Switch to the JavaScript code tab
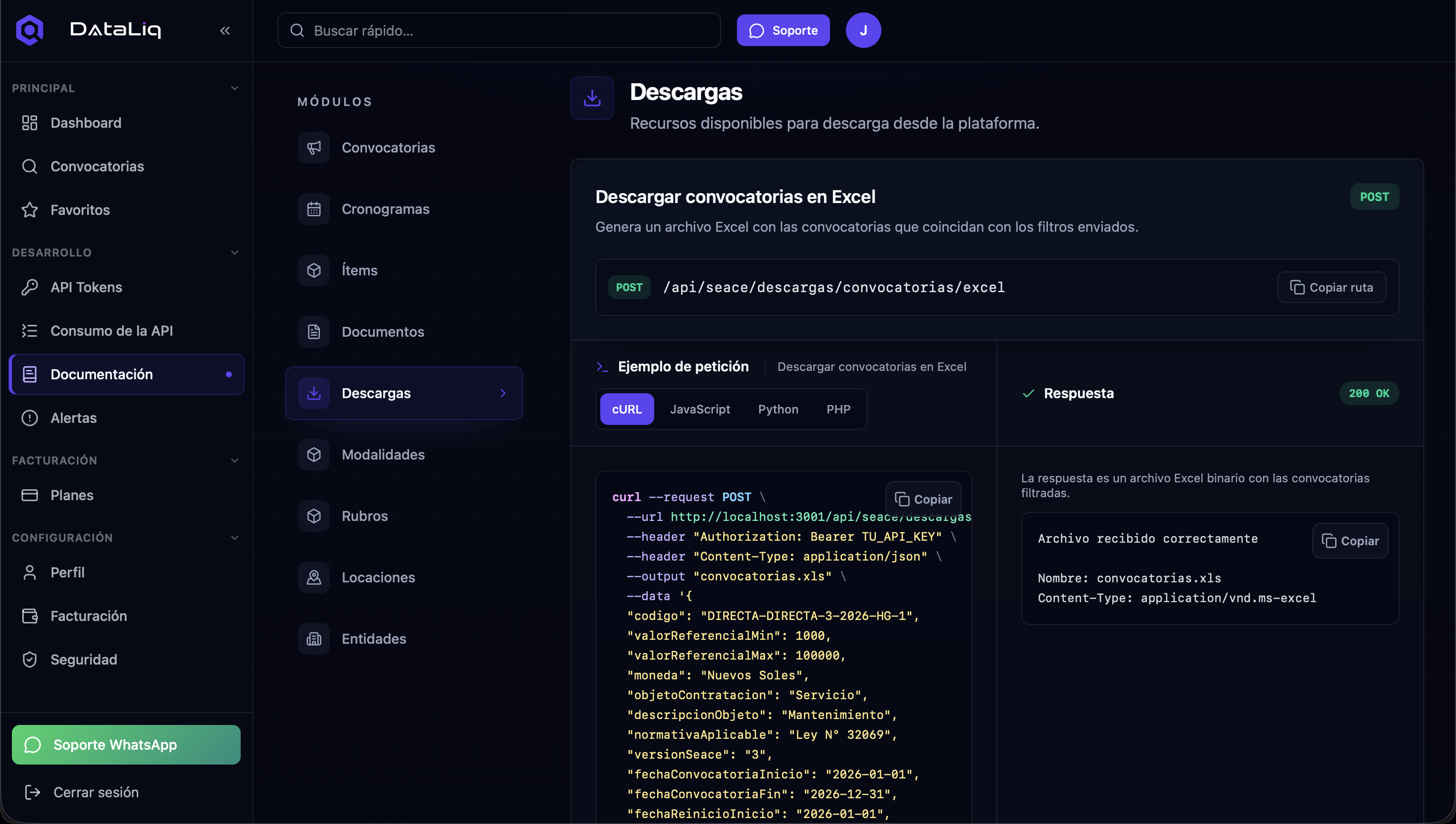The width and height of the screenshot is (1456, 824). click(700, 409)
